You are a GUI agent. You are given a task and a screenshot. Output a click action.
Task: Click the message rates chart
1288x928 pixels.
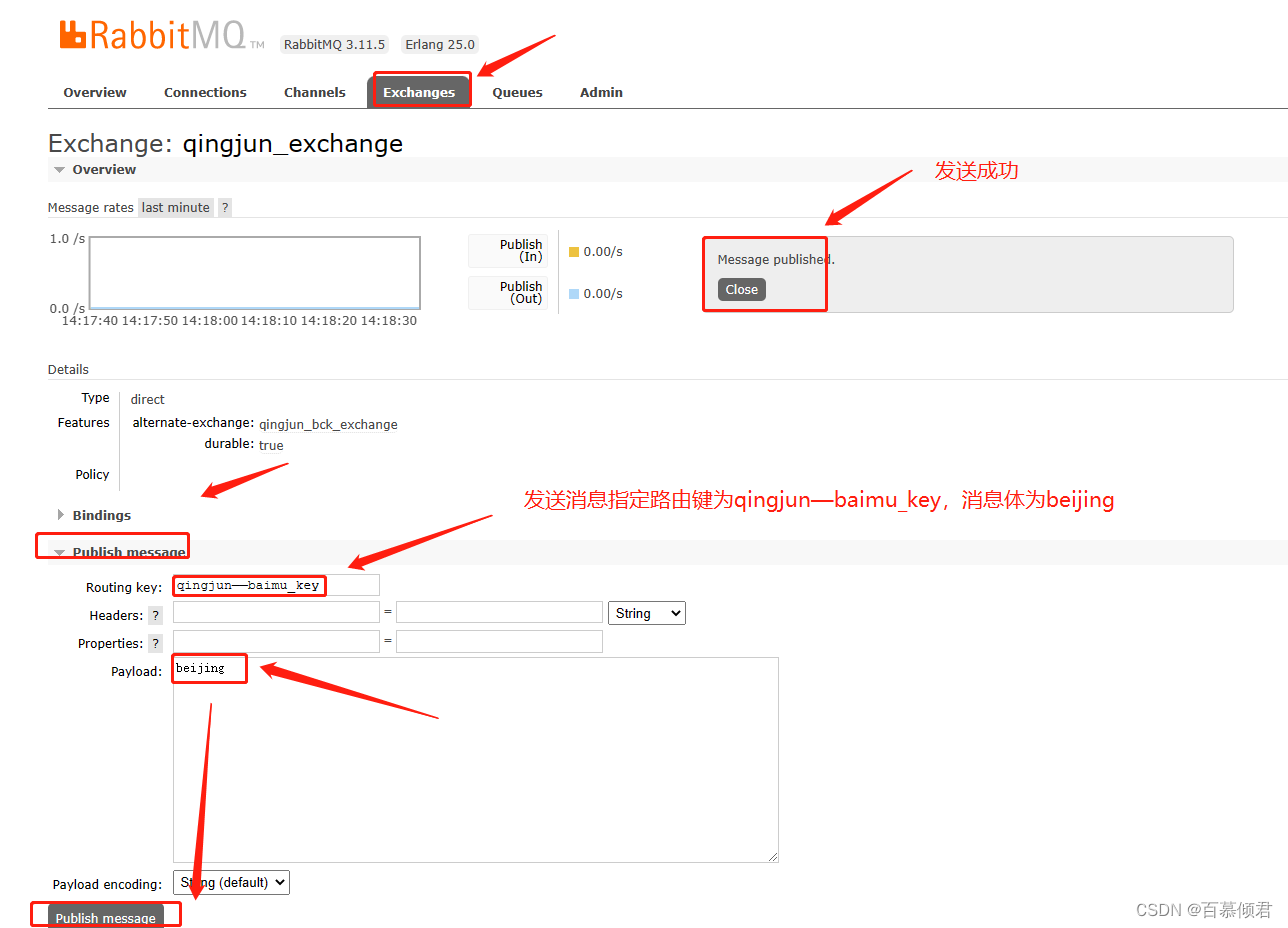(x=255, y=272)
